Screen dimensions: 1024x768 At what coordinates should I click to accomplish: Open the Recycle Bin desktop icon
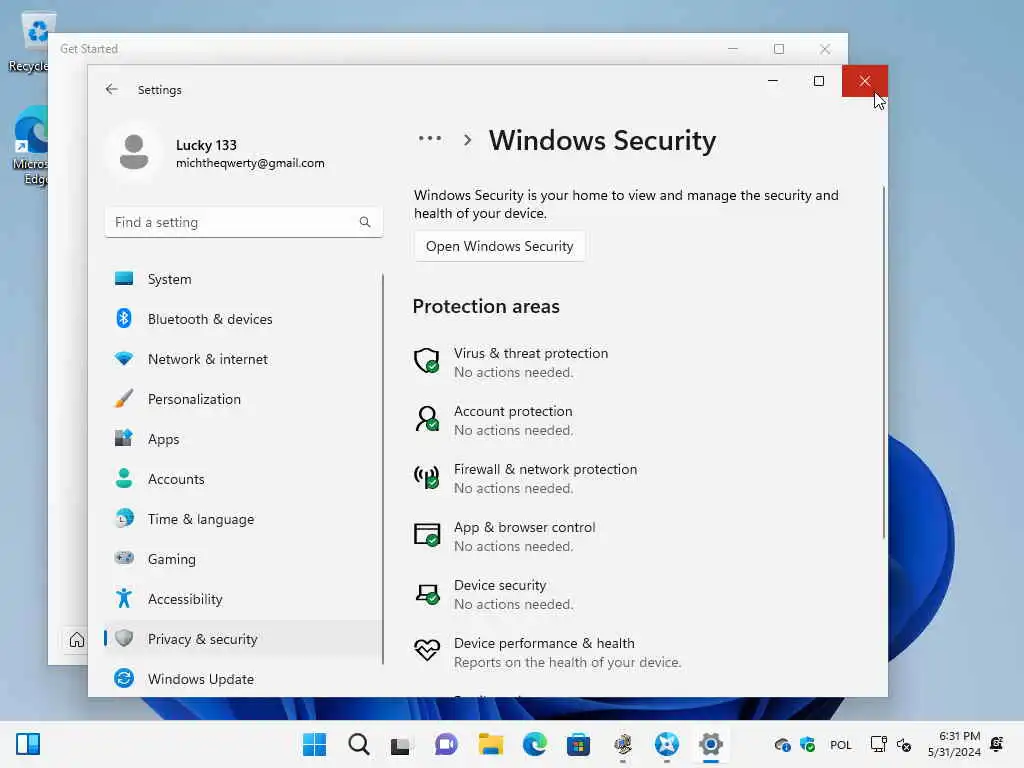coord(31,42)
